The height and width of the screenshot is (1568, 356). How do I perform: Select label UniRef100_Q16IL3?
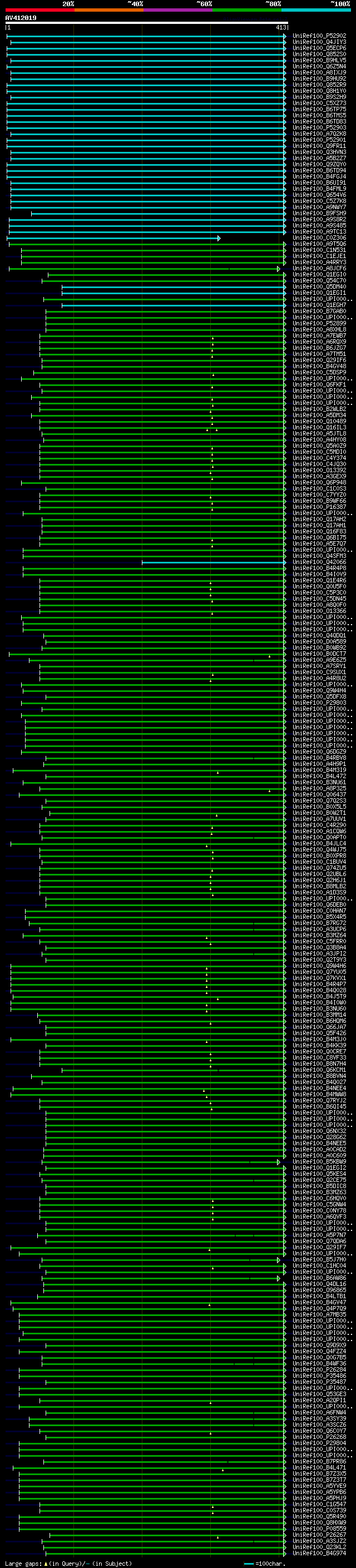pyautogui.click(x=319, y=428)
